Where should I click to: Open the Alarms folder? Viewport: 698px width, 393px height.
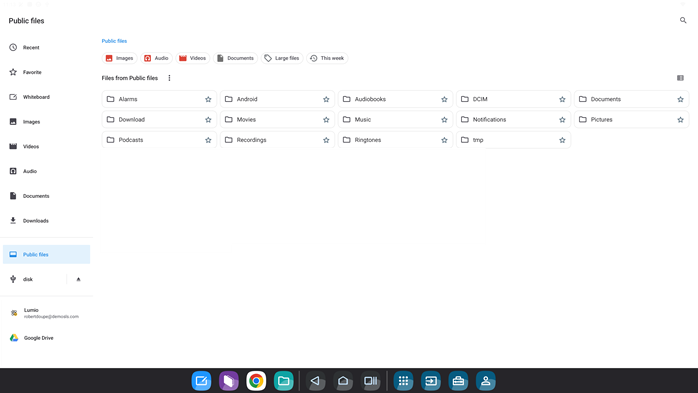pos(159,99)
